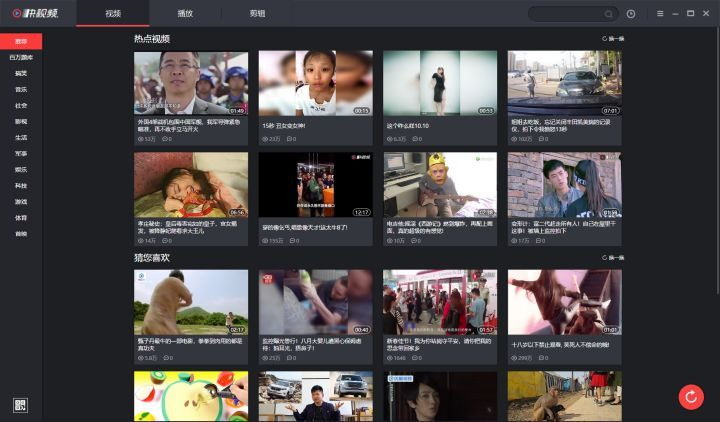720x422 pixels.
Task: Open the station crowd thumbnail 01:57
Action: pos(440,302)
